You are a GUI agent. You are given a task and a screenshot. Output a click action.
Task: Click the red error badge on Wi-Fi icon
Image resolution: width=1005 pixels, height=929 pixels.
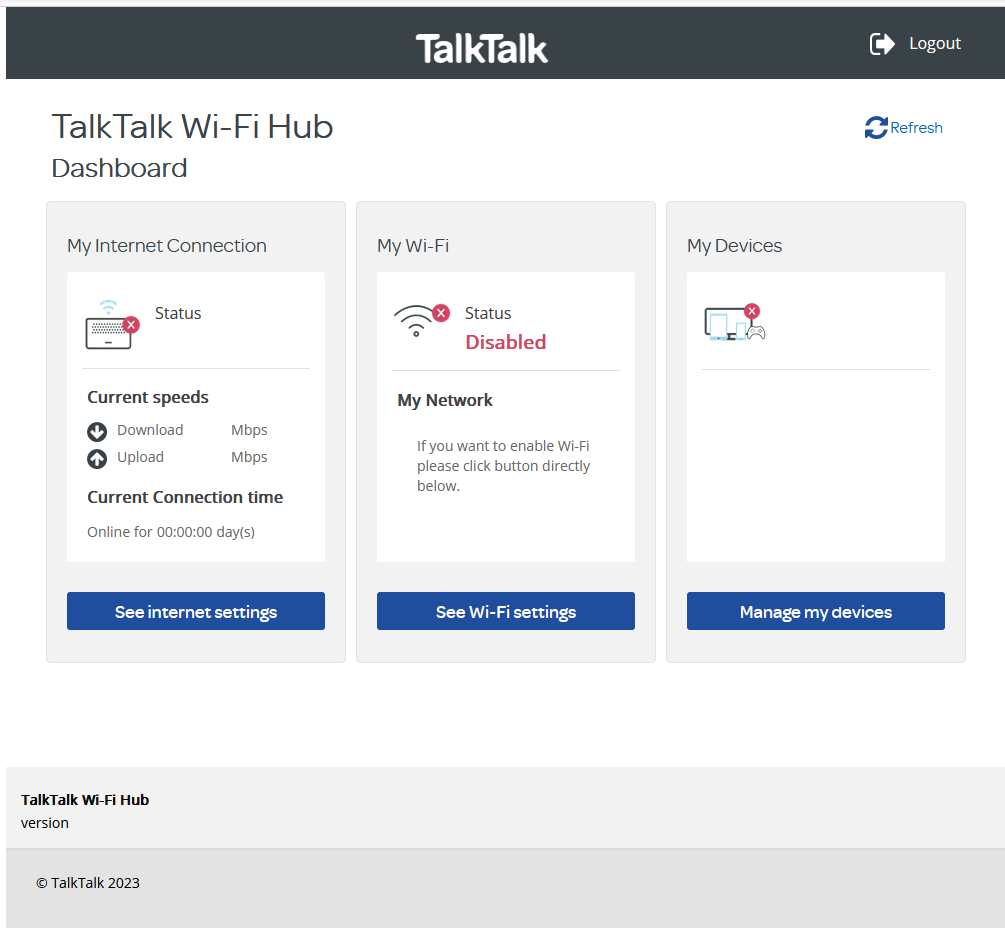point(441,311)
